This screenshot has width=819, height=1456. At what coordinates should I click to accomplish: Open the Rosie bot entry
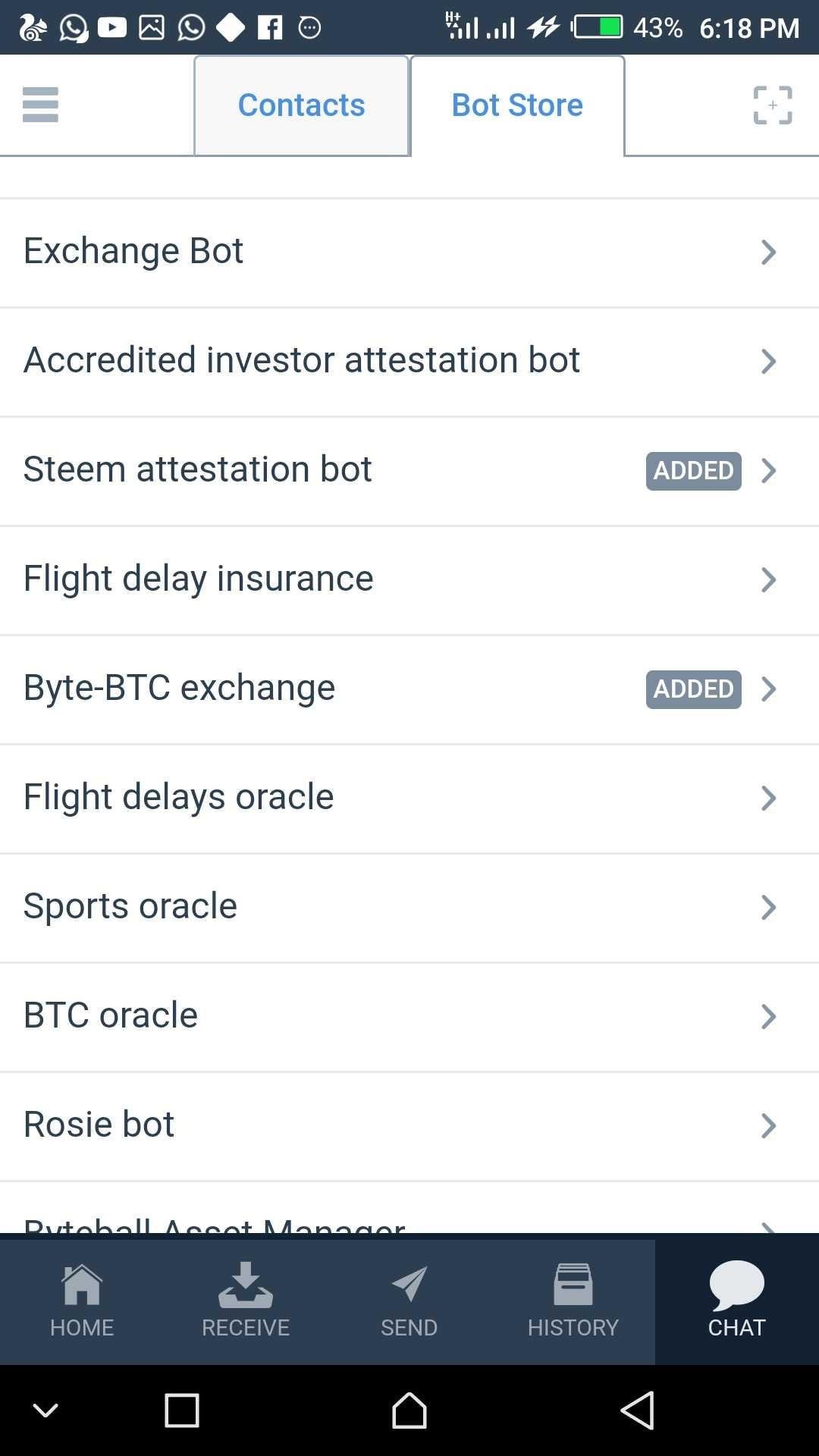[x=99, y=1125]
